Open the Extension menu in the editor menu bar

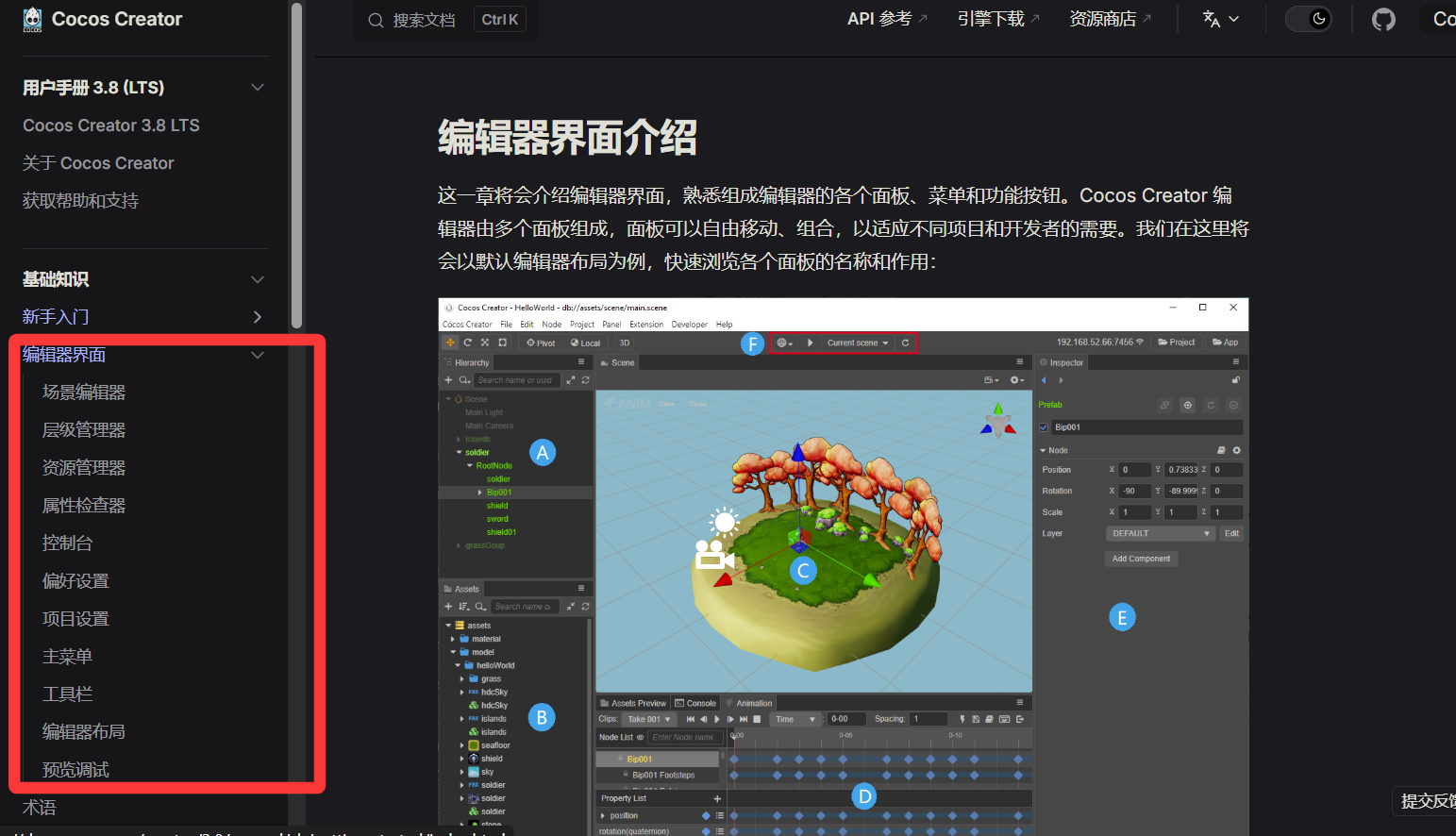(x=646, y=324)
